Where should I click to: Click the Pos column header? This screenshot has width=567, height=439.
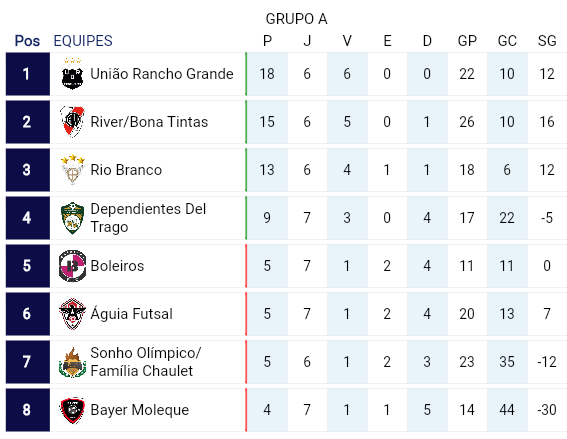(x=27, y=41)
